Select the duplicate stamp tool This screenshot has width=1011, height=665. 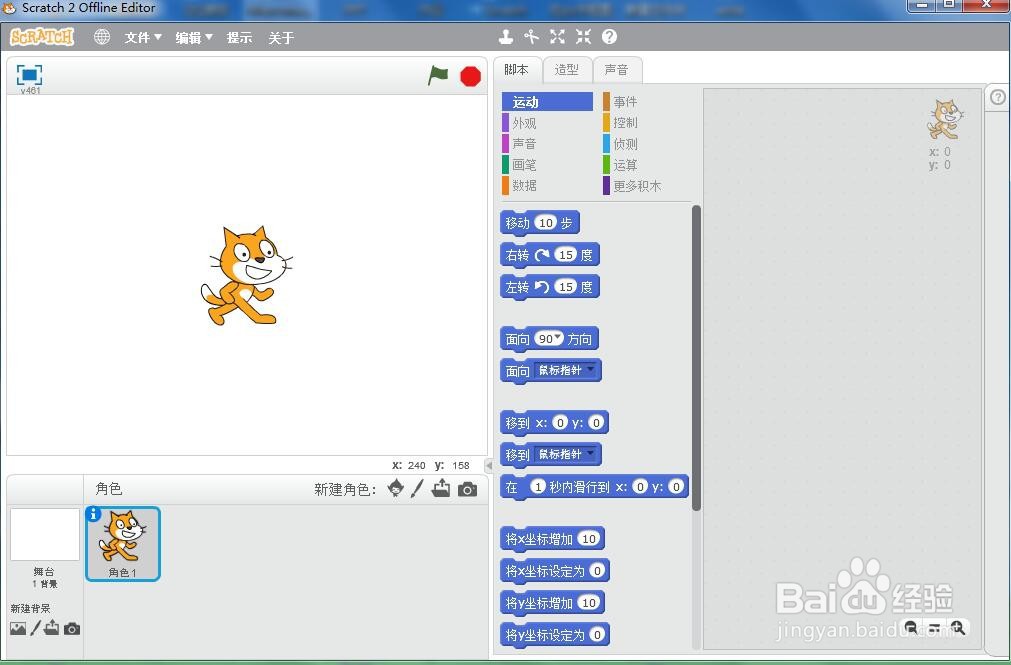(x=506, y=37)
